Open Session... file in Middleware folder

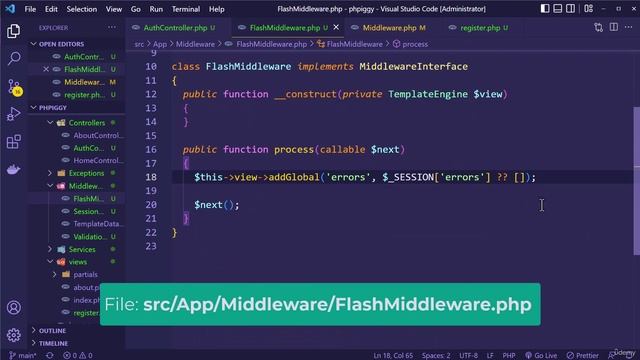pos(88,211)
